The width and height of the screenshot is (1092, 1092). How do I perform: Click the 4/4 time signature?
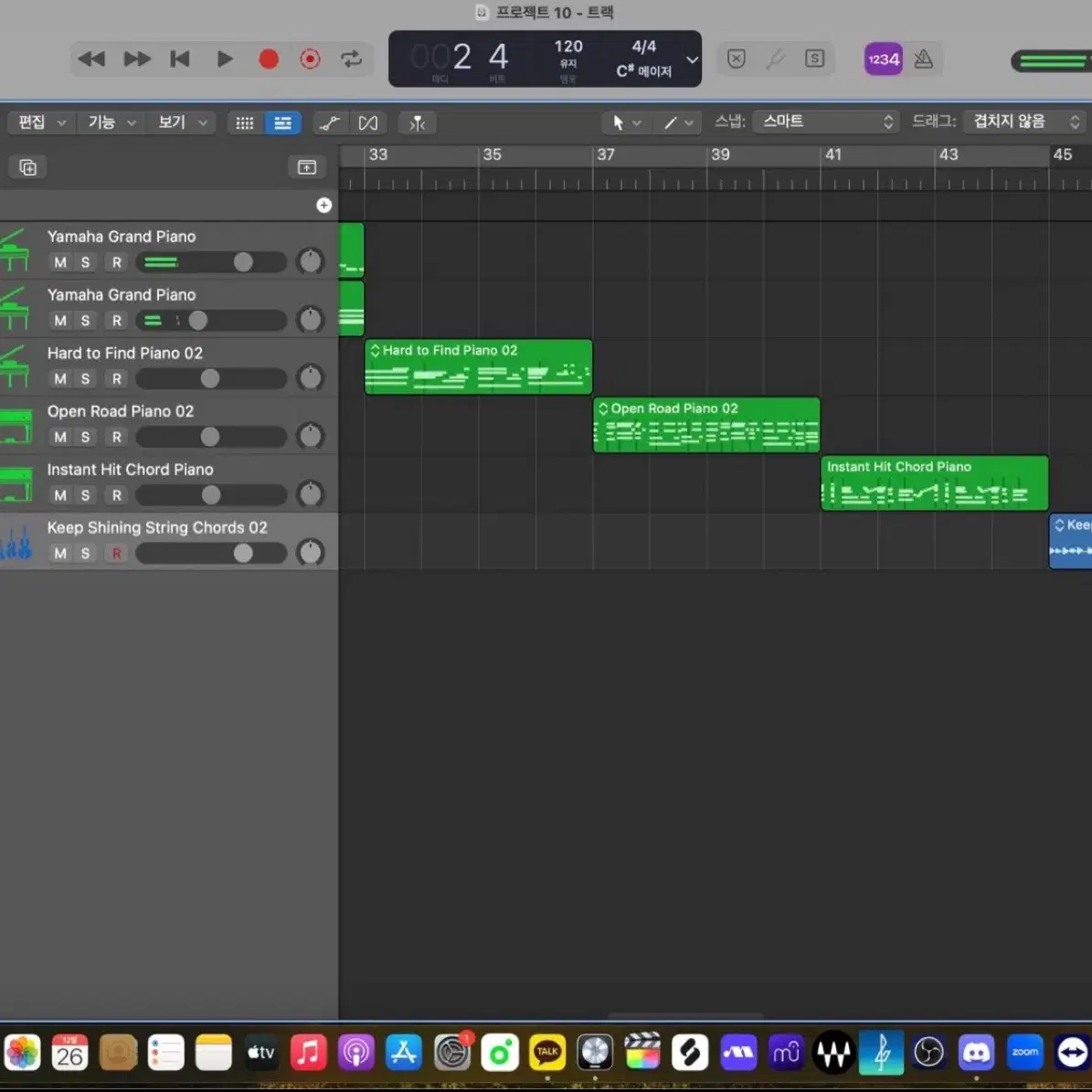(x=643, y=47)
